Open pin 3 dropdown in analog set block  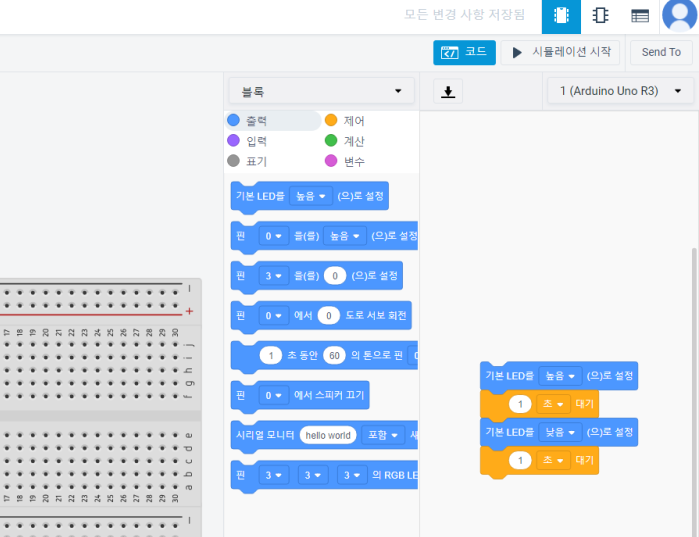coord(273,276)
